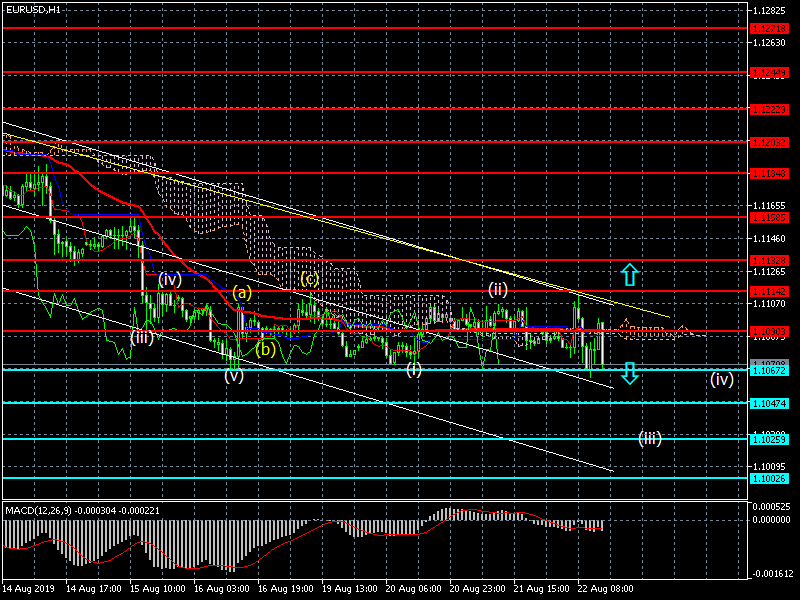Click the MACD(12,26,9) indicator label

(82, 510)
